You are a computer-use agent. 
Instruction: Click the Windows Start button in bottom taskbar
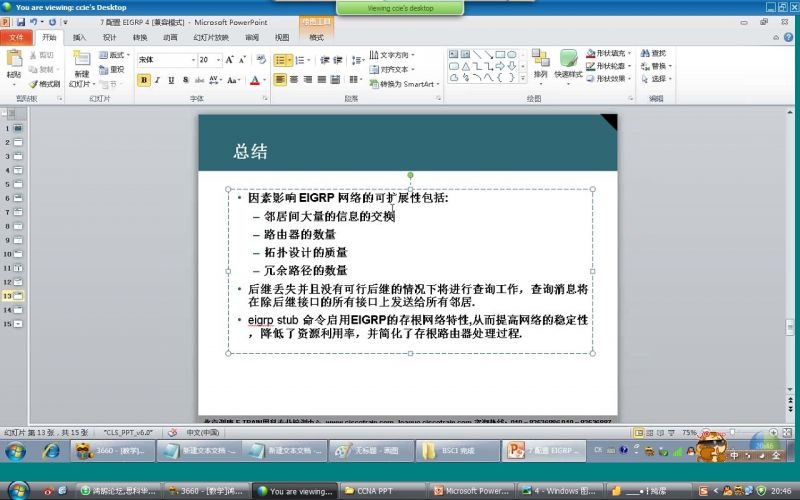(x=18, y=490)
